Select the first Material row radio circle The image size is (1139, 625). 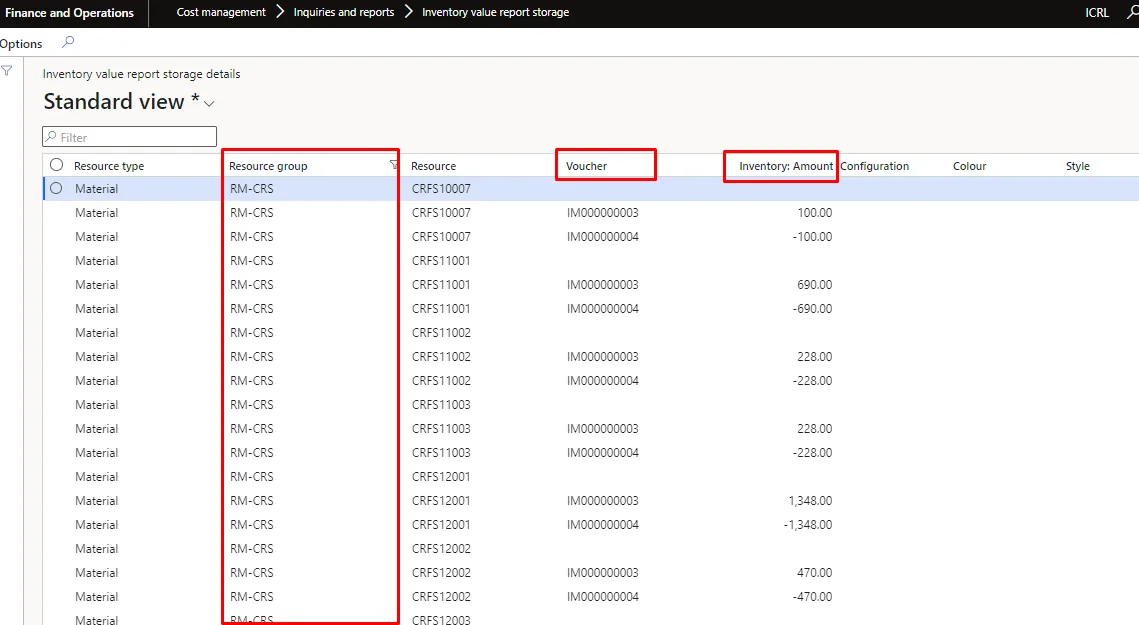coord(56,188)
